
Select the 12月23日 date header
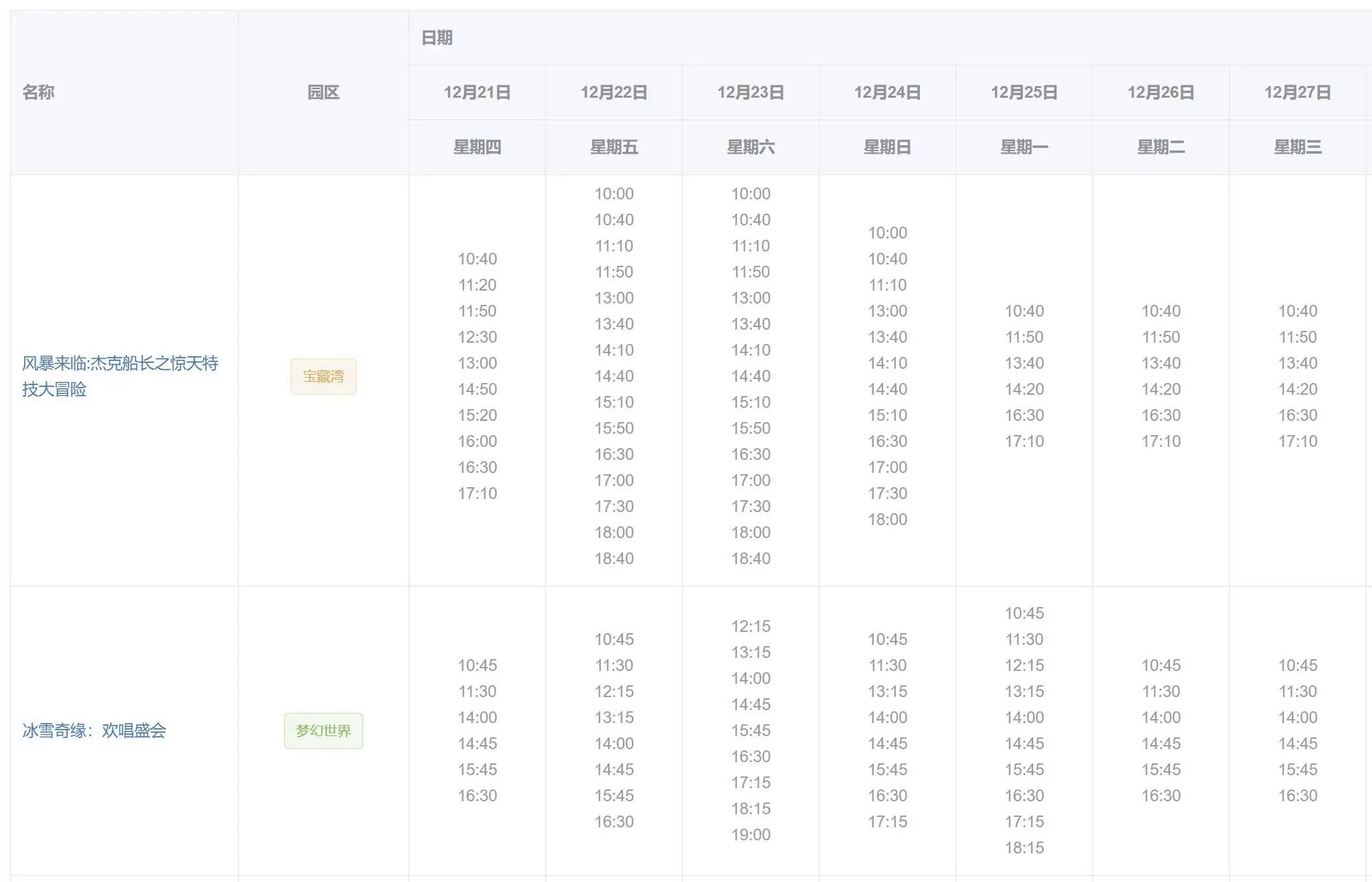click(750, 92)
